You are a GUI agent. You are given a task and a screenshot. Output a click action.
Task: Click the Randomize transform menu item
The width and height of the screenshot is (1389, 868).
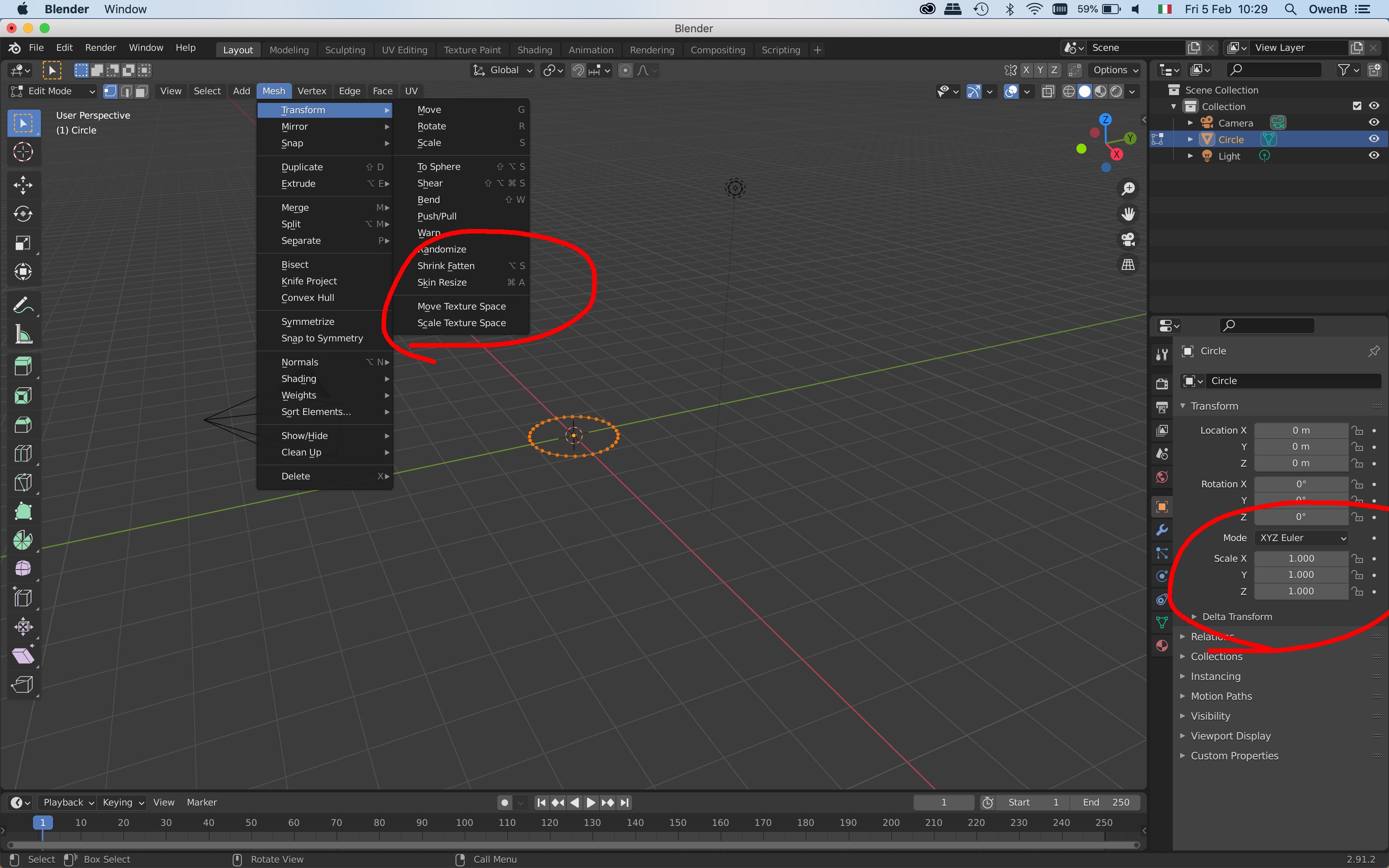pos(441,248)
